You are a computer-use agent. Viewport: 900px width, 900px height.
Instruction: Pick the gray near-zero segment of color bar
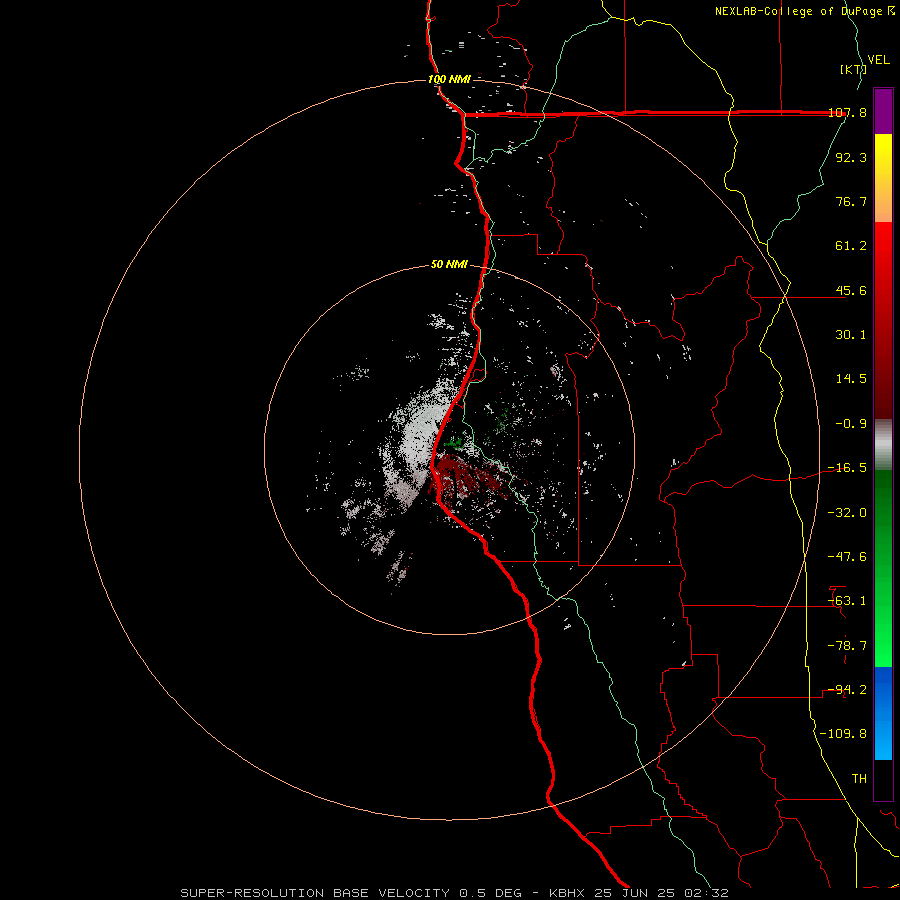click(x=883, y=445)
